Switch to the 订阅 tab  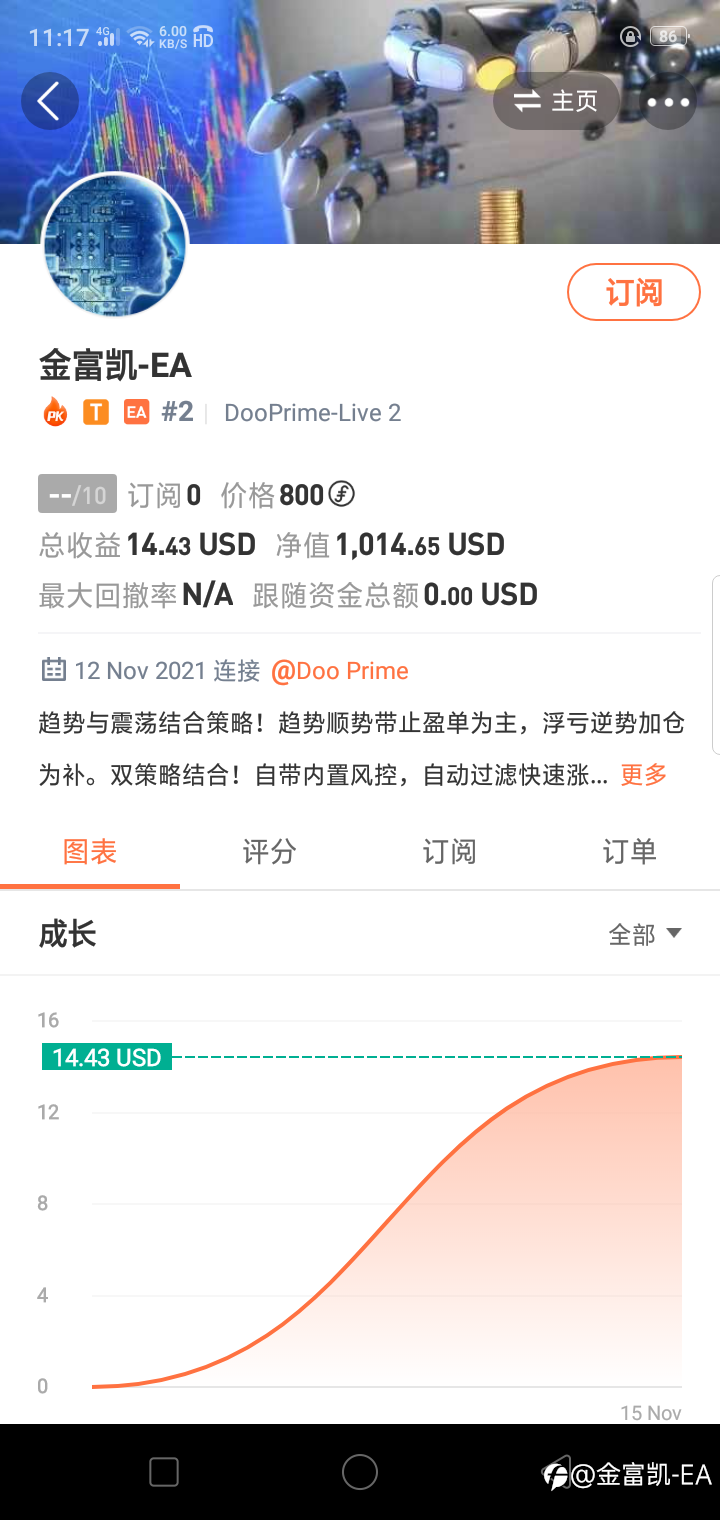coord(450,851)
